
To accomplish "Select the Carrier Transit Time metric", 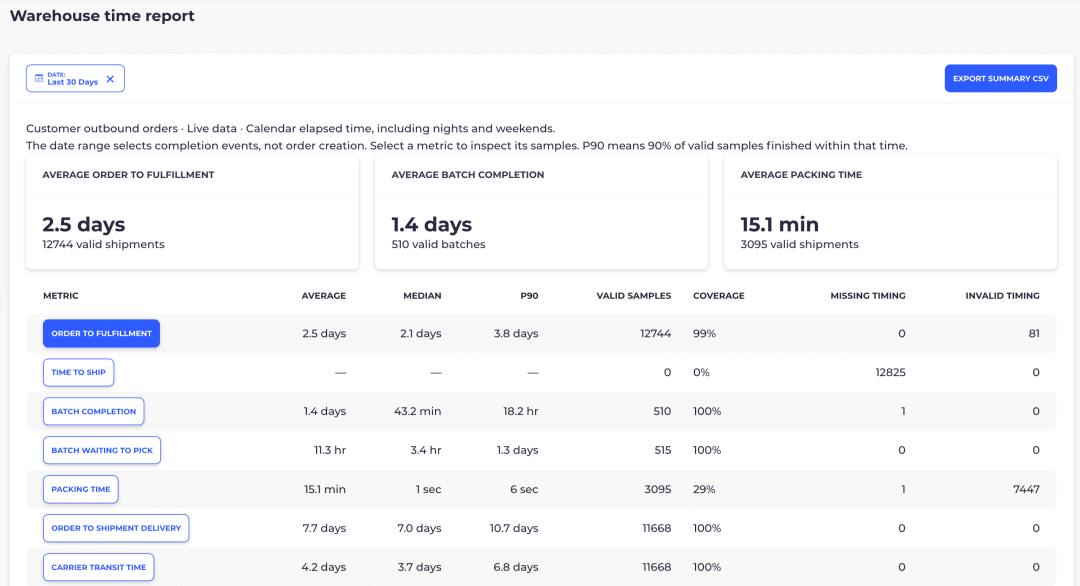I will [98, 567].
